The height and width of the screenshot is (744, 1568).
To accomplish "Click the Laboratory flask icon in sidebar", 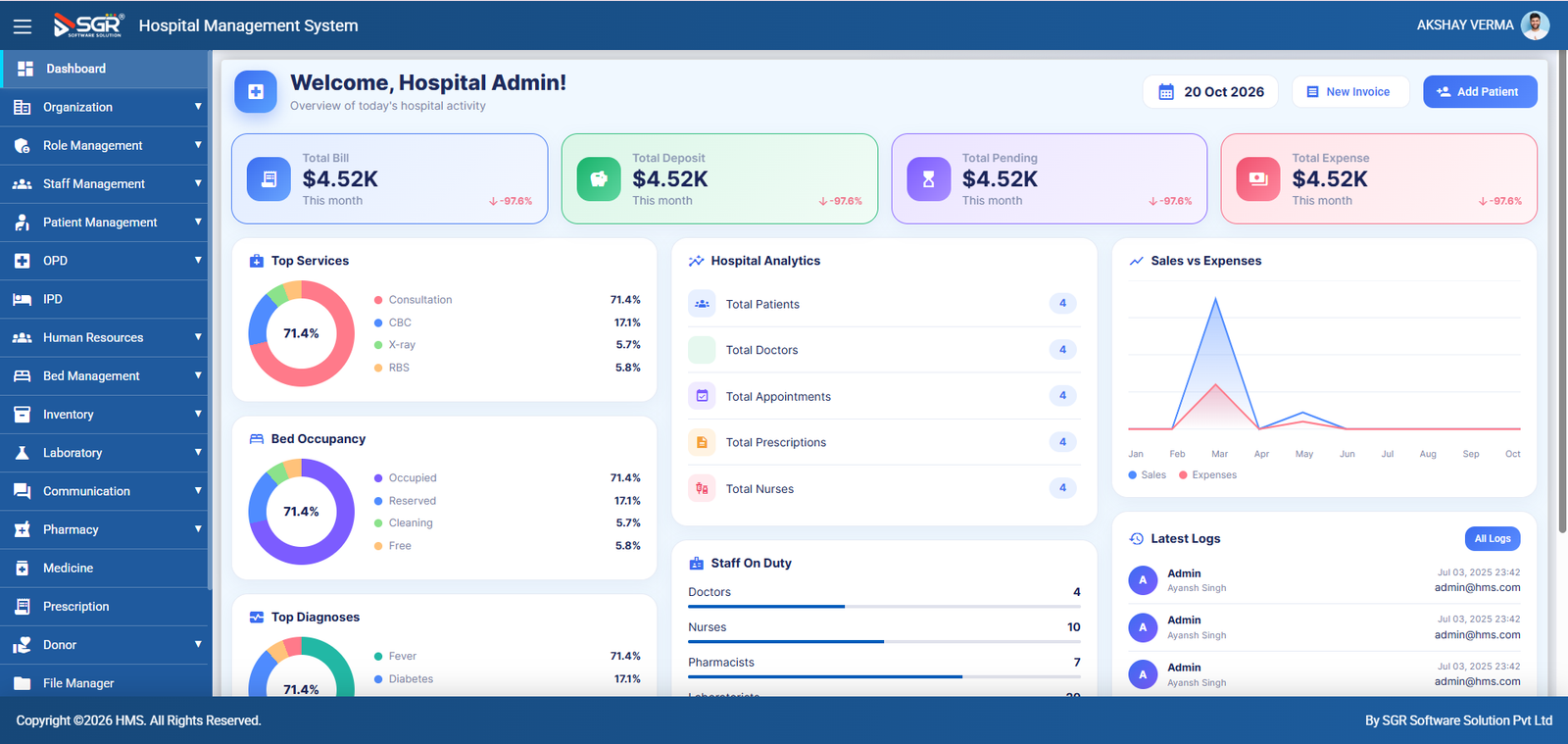I will click(x=22, y=453).
